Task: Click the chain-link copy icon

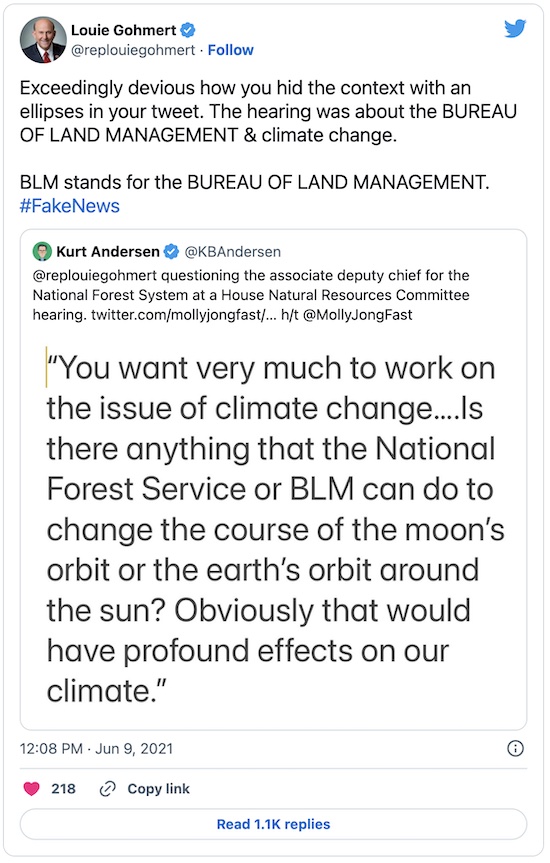Action: tap(107, 789)
